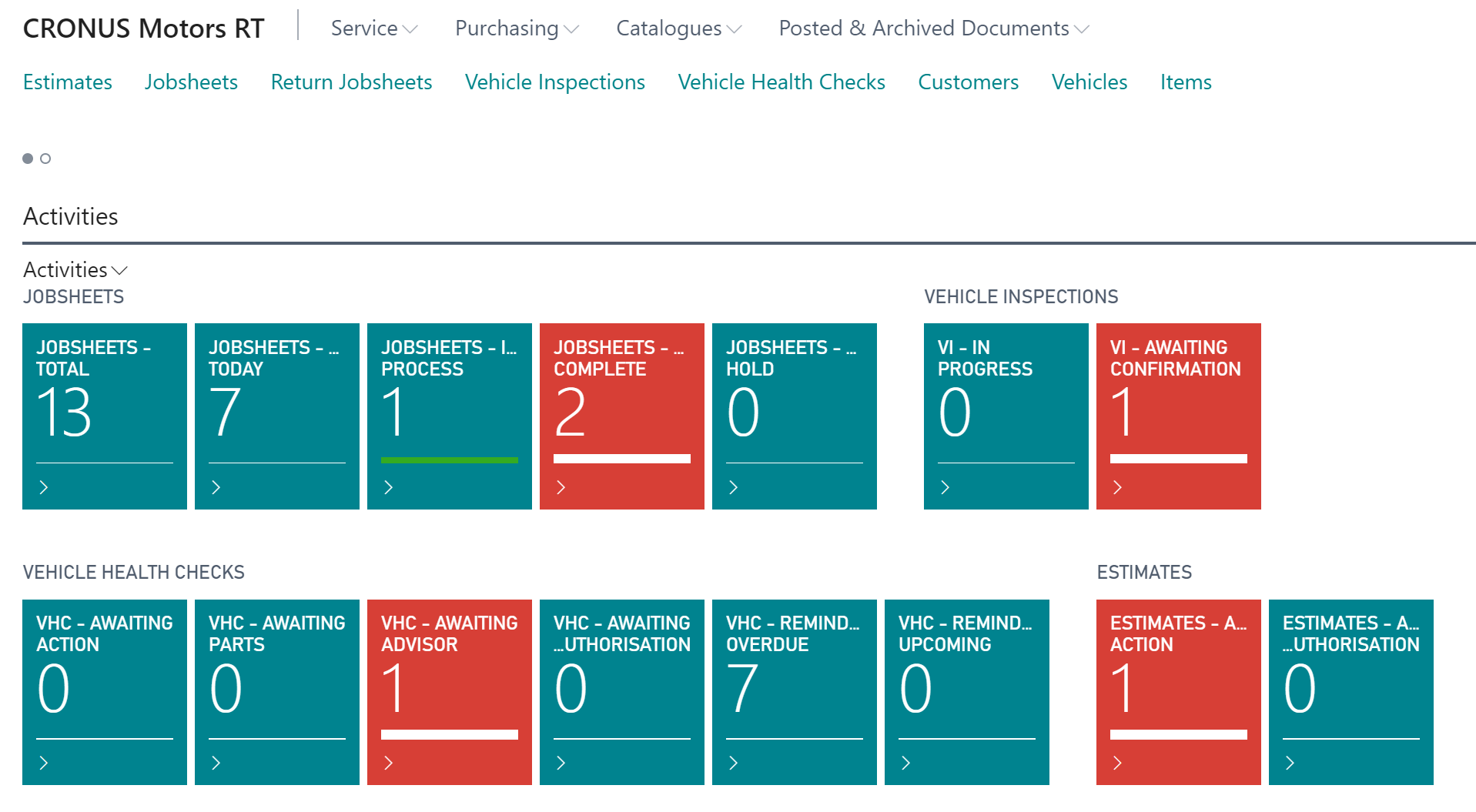The width and height of the screenshot is (1476, 812).
Task: Click the green progress bar under Jobsheets - In Process
Action: coord(449,459)
